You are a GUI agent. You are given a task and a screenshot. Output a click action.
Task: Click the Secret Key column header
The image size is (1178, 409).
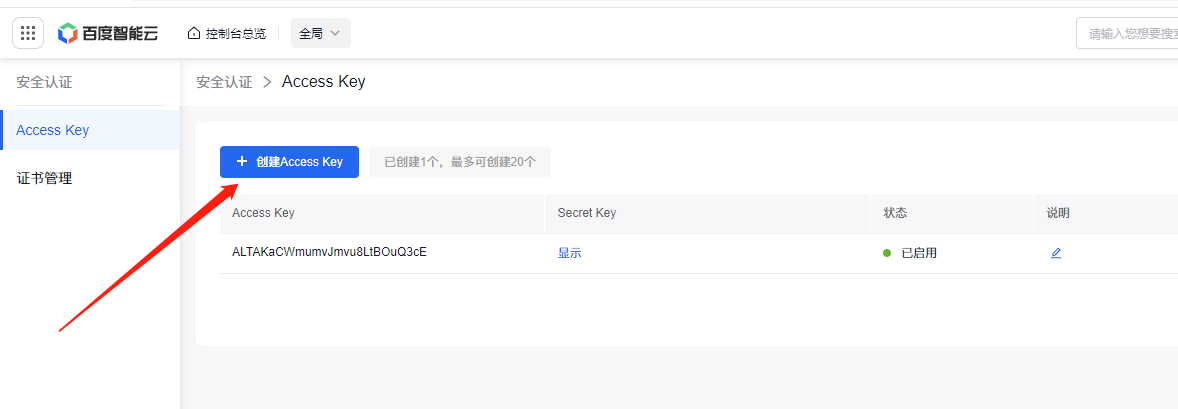(x=586, y=213)
